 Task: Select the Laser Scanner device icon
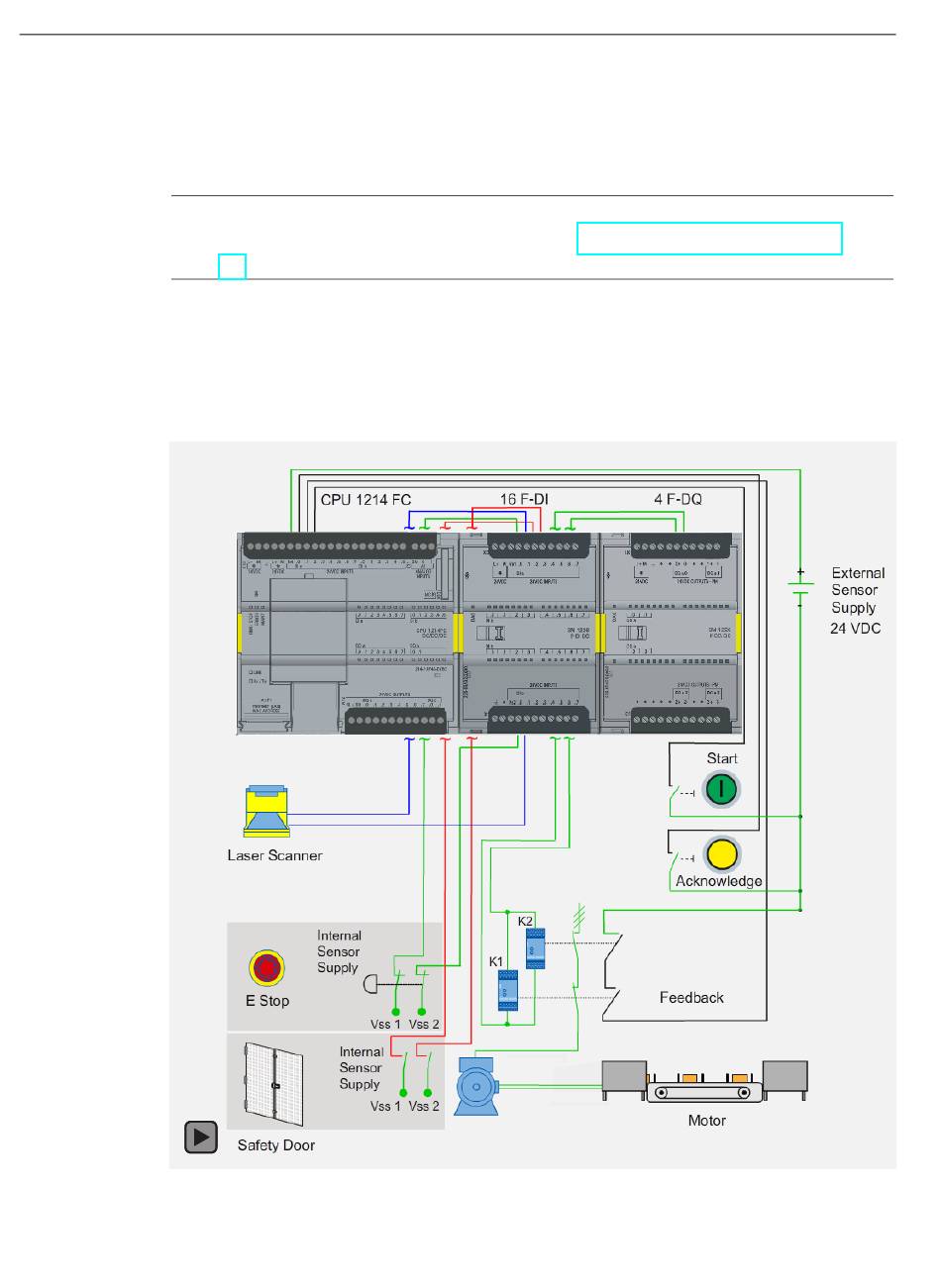click(267, 812)
